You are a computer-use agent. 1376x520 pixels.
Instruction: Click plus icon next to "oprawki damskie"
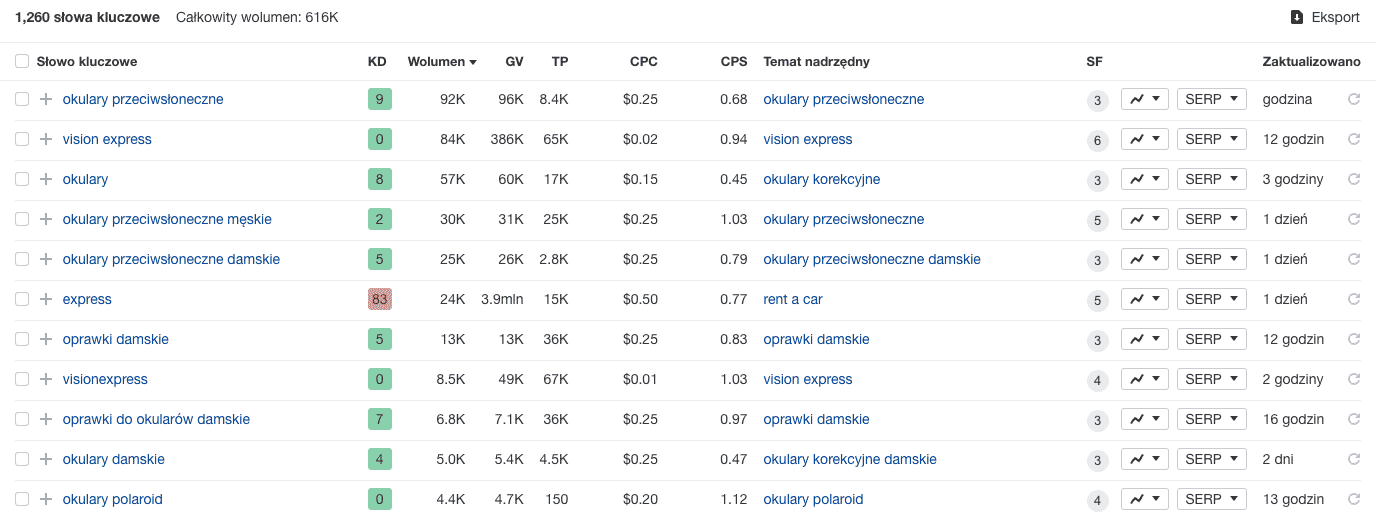pos(45,339)
